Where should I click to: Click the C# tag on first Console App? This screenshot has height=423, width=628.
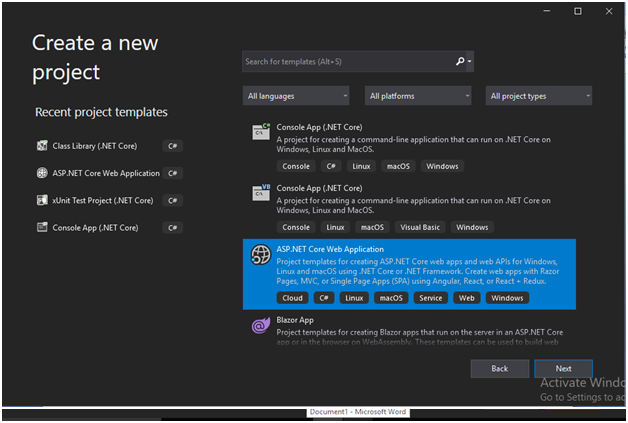pos(331,166)
